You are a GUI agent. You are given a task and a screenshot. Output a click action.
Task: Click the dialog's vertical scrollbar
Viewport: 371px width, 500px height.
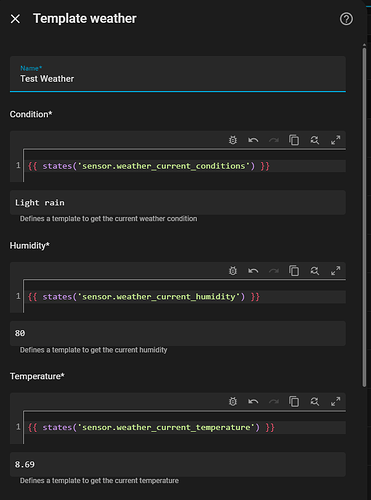364,217
